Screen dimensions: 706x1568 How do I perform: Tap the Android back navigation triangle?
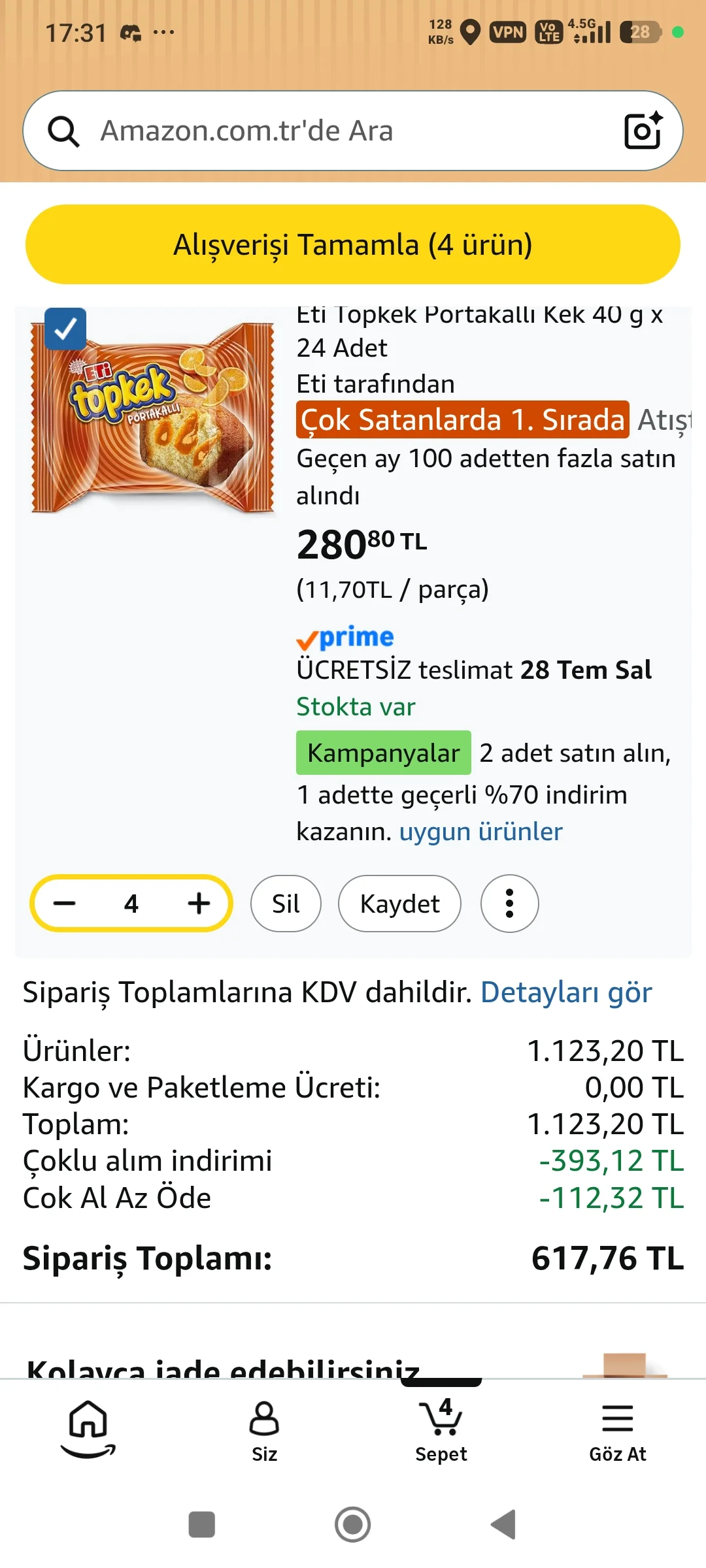(x=504, y=1525)
